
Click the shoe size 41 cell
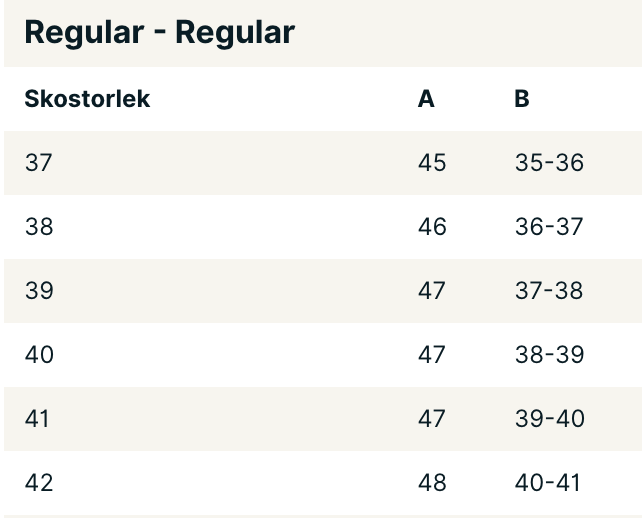pyautogui.click(x=37, y=419)
